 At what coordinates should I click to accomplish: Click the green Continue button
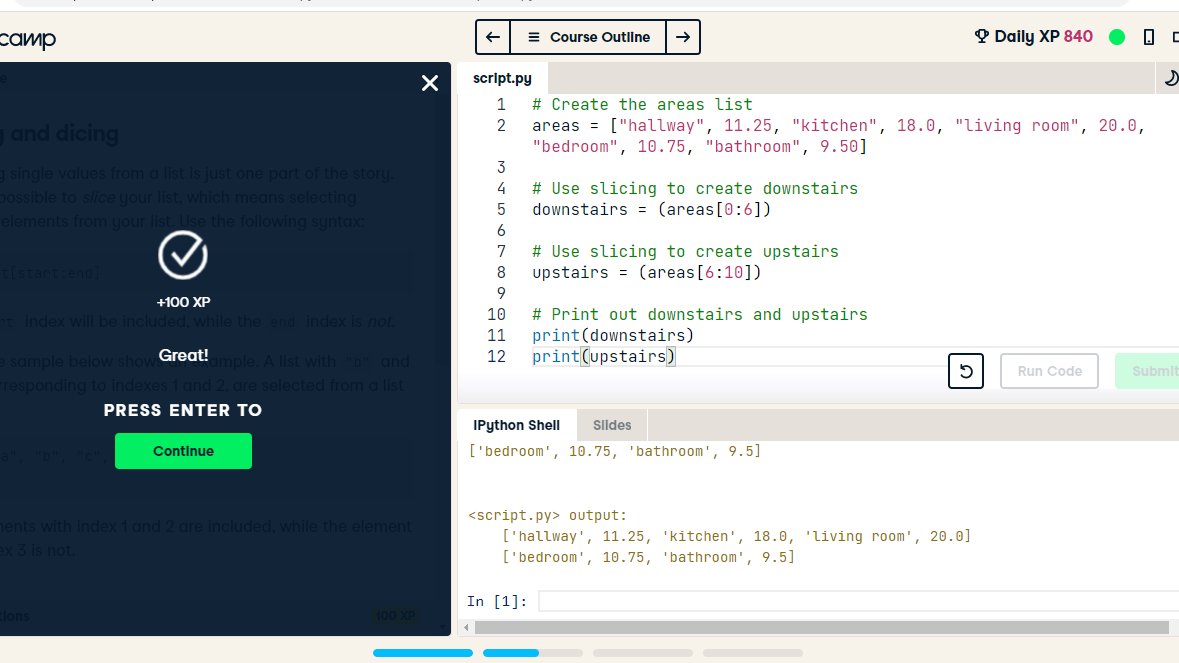183,451
